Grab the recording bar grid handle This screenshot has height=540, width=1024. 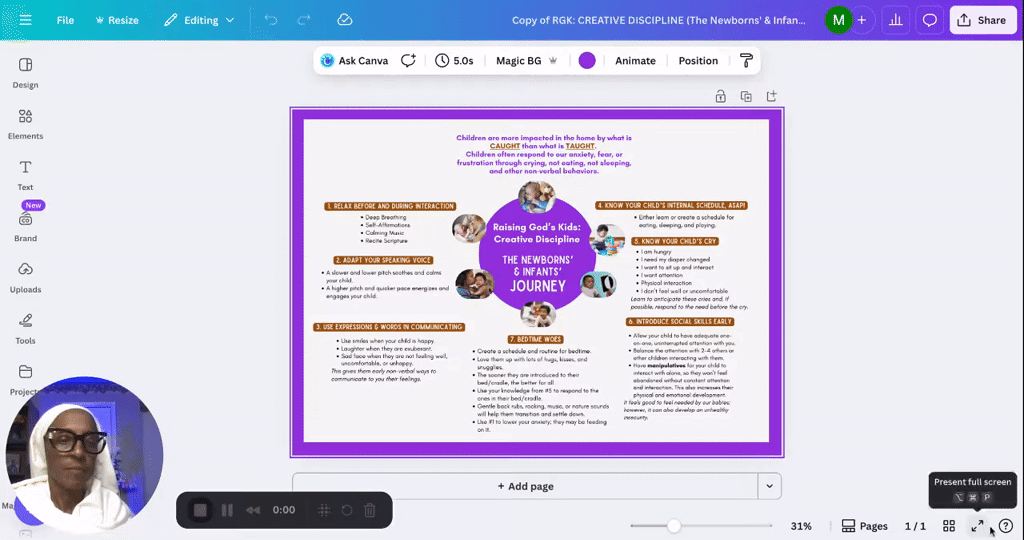[324, 510]
